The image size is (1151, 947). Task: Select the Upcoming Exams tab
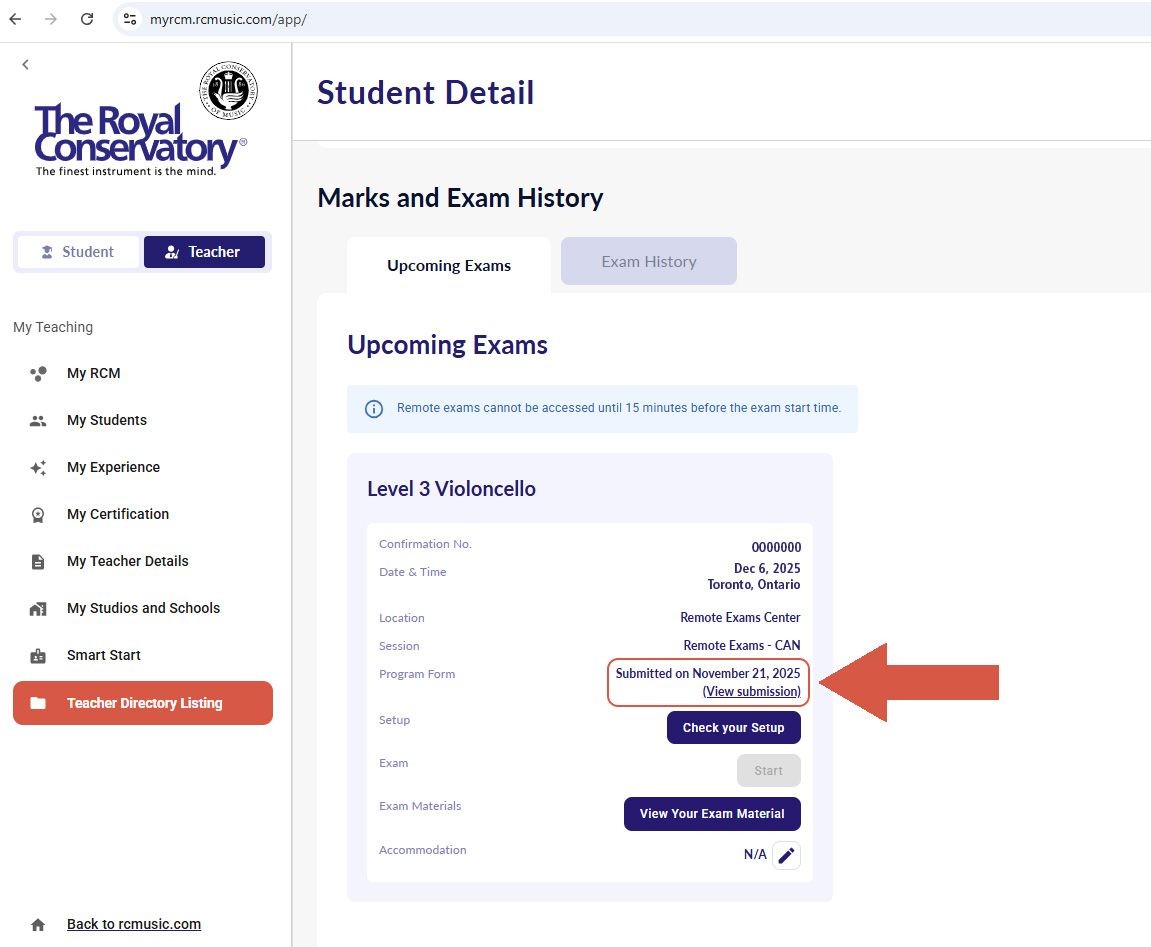(x=448, y=265)
